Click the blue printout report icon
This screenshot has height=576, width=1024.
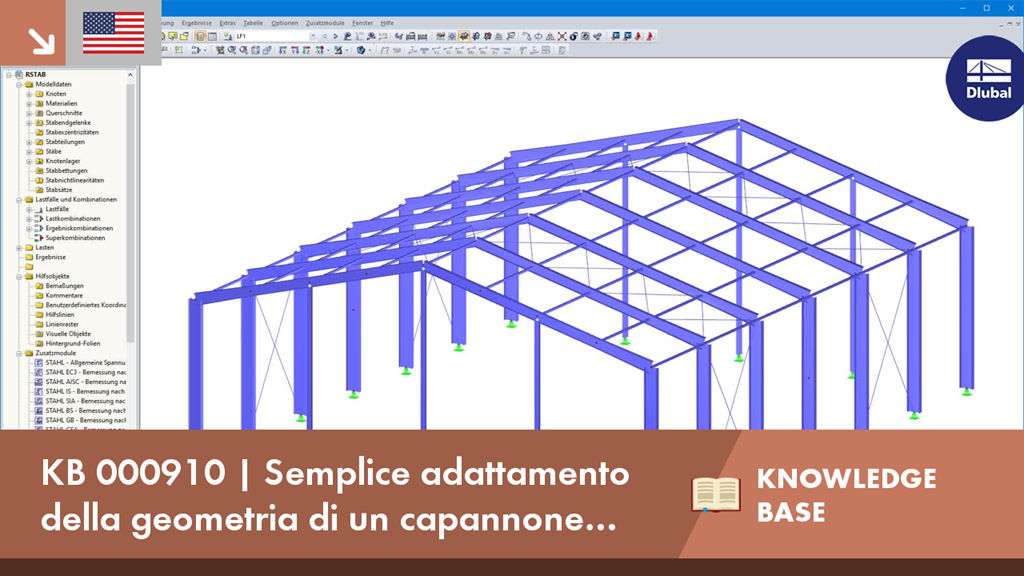tap(615, 37)
